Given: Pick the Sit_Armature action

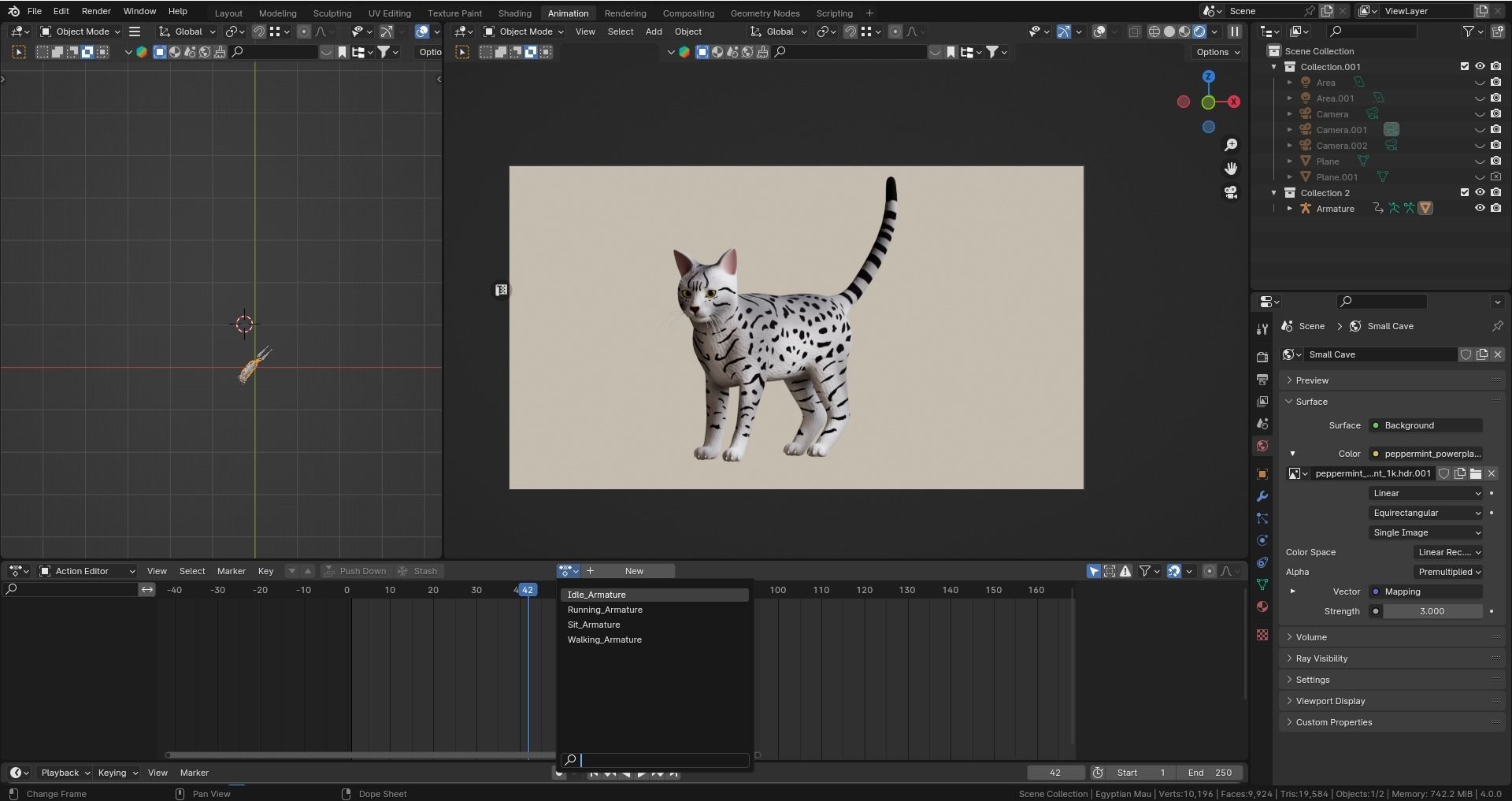Looking at the screenshot, I should pyautogui.click(x=654, y=625).
